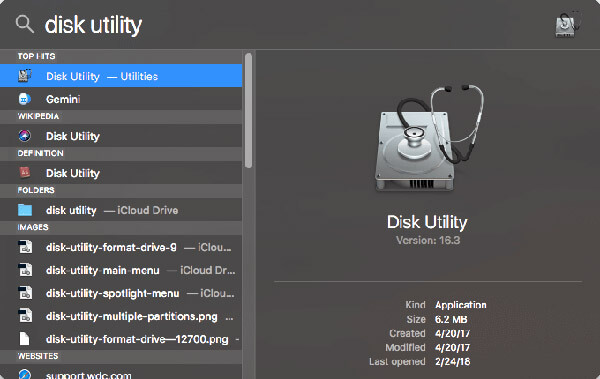Click the red Dictionary icon
Viewport: 600px width, 379px height.
coord(24,173)
